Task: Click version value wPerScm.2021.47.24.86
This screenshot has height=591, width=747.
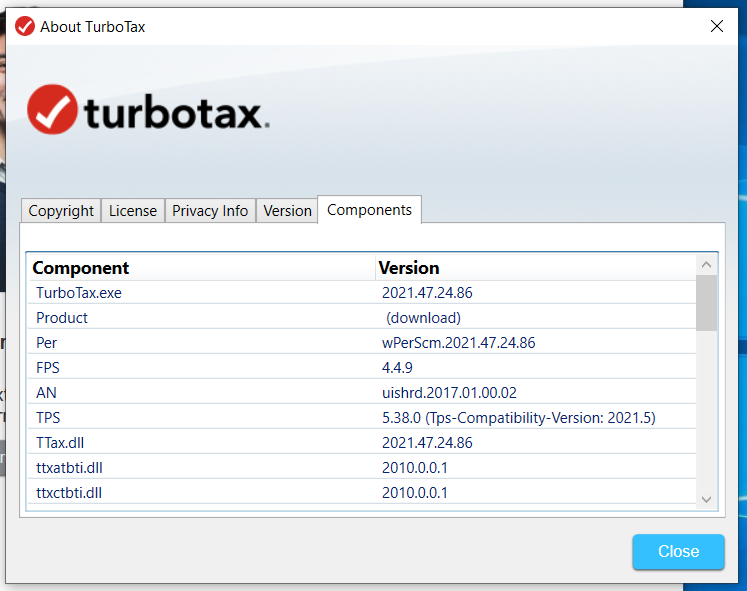Action: [x=458, y=342]
